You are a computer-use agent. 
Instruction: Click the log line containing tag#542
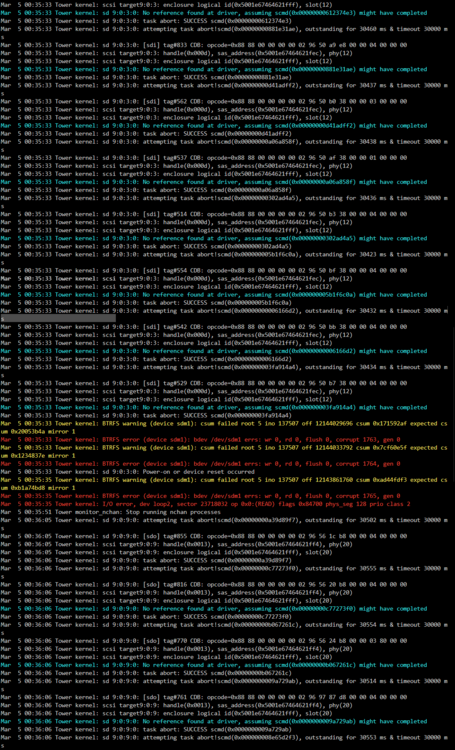[204, 327]
